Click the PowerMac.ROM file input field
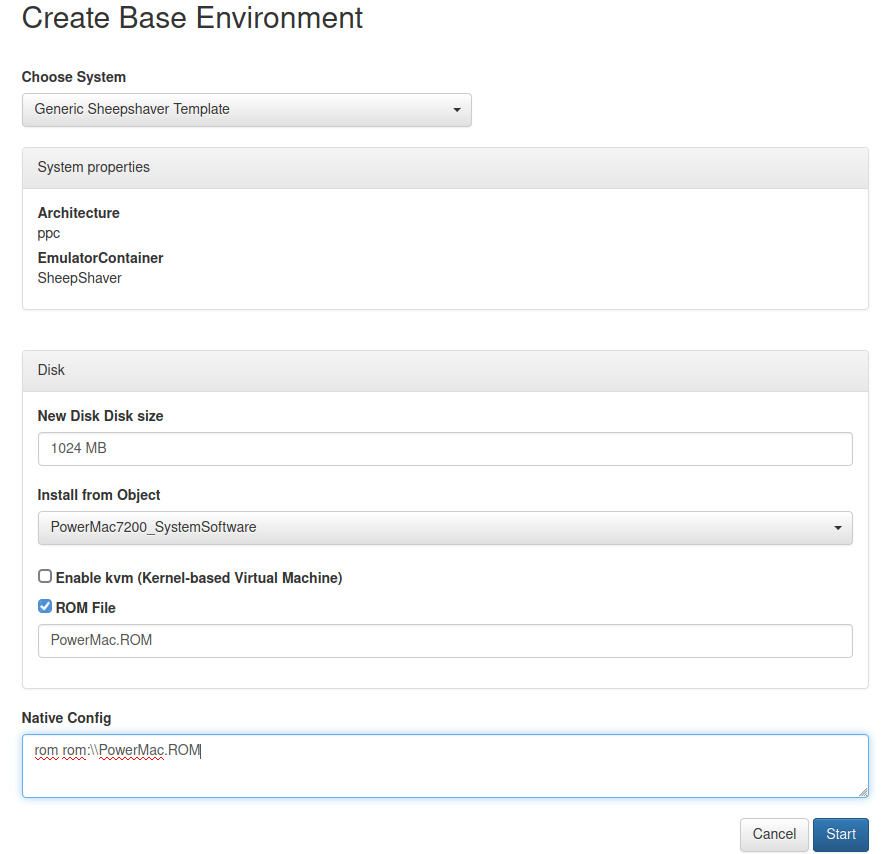The height and width of the screenshot is (854, 885). (445, 641)
